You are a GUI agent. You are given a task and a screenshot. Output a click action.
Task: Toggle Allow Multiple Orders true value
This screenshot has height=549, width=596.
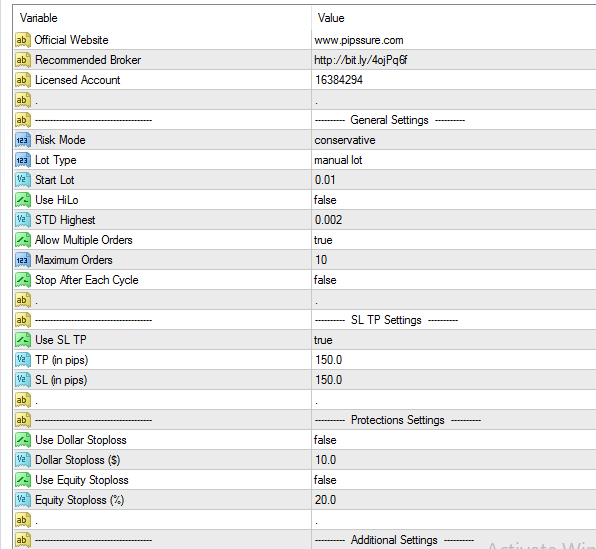tap(454, 240)
